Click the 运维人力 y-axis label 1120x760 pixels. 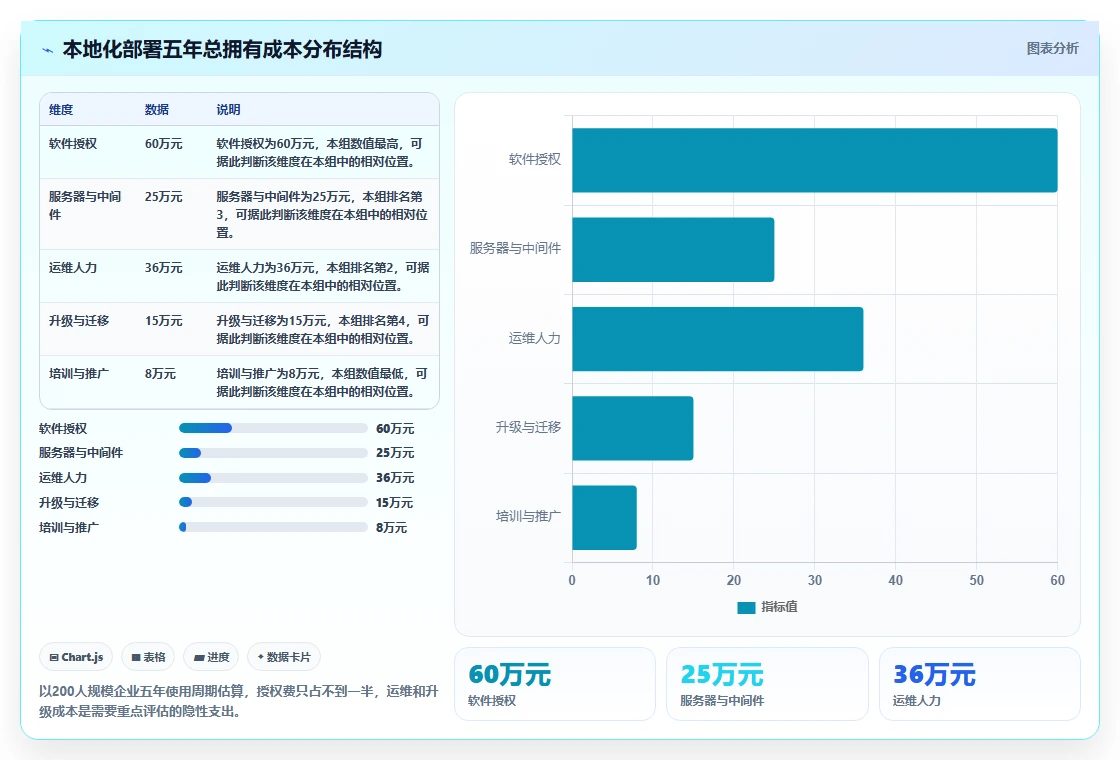click(x=535, y=338)
